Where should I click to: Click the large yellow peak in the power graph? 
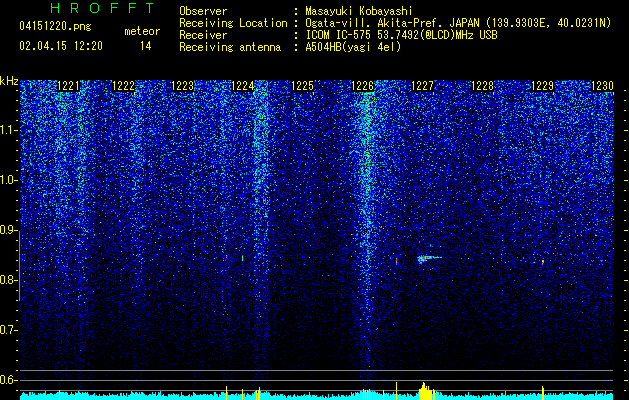426,392
